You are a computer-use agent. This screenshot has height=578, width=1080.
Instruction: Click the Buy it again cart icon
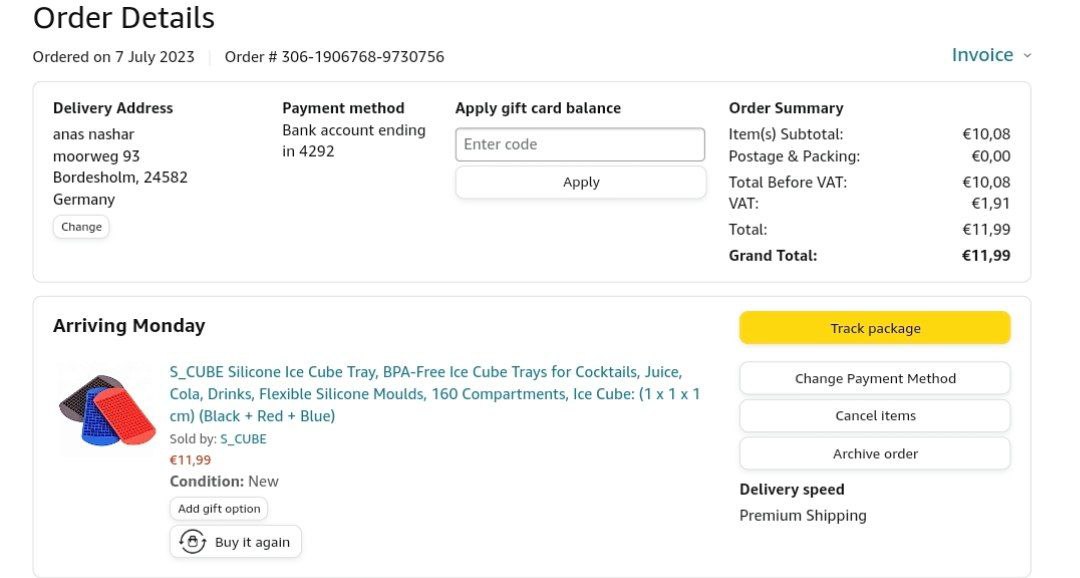point(191,542)
